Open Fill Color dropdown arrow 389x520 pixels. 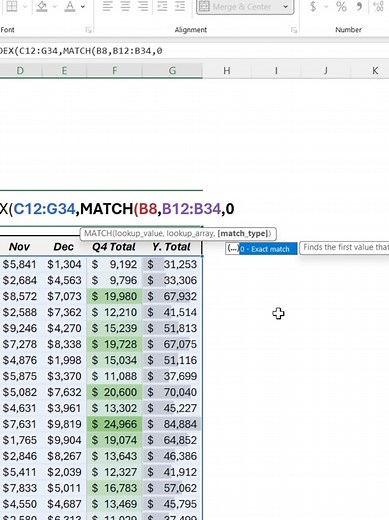coord(54,6)
